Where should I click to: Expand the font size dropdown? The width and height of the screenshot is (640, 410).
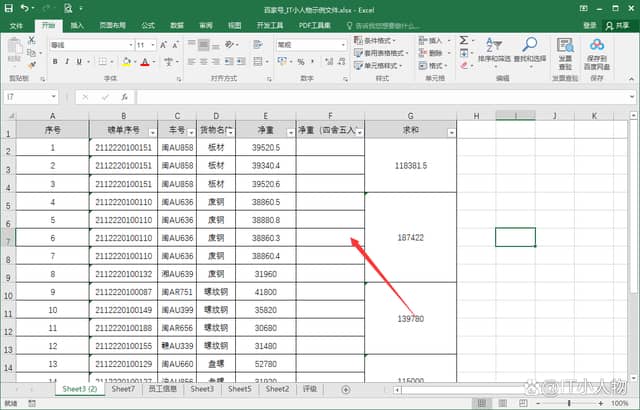click(x=152, y=45)
